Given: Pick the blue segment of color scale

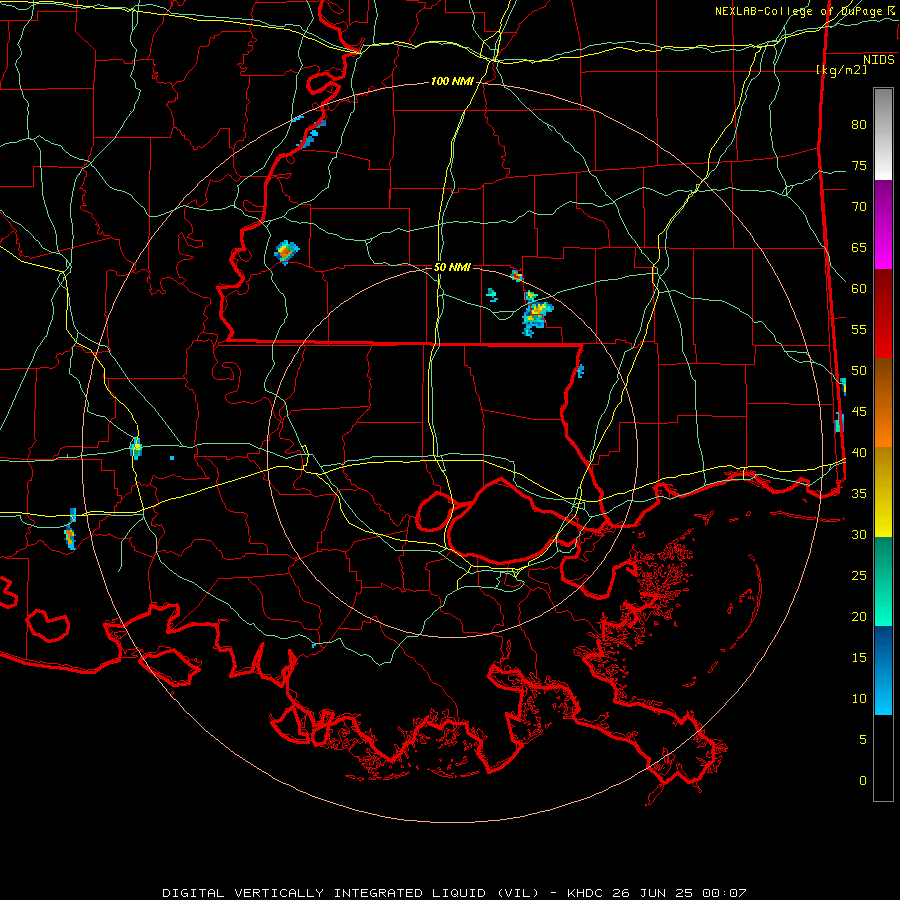Looking at the screenshot, I should pos(883,670).
